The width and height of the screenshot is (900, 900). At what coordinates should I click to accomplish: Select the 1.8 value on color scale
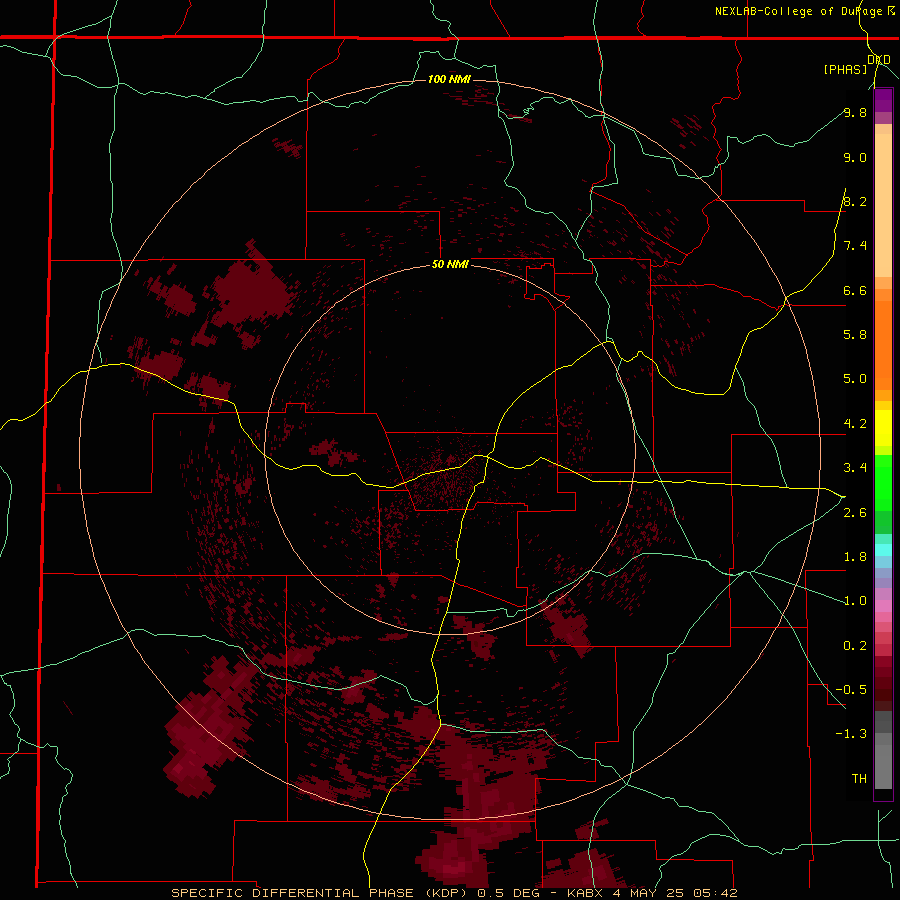point(855,557)
